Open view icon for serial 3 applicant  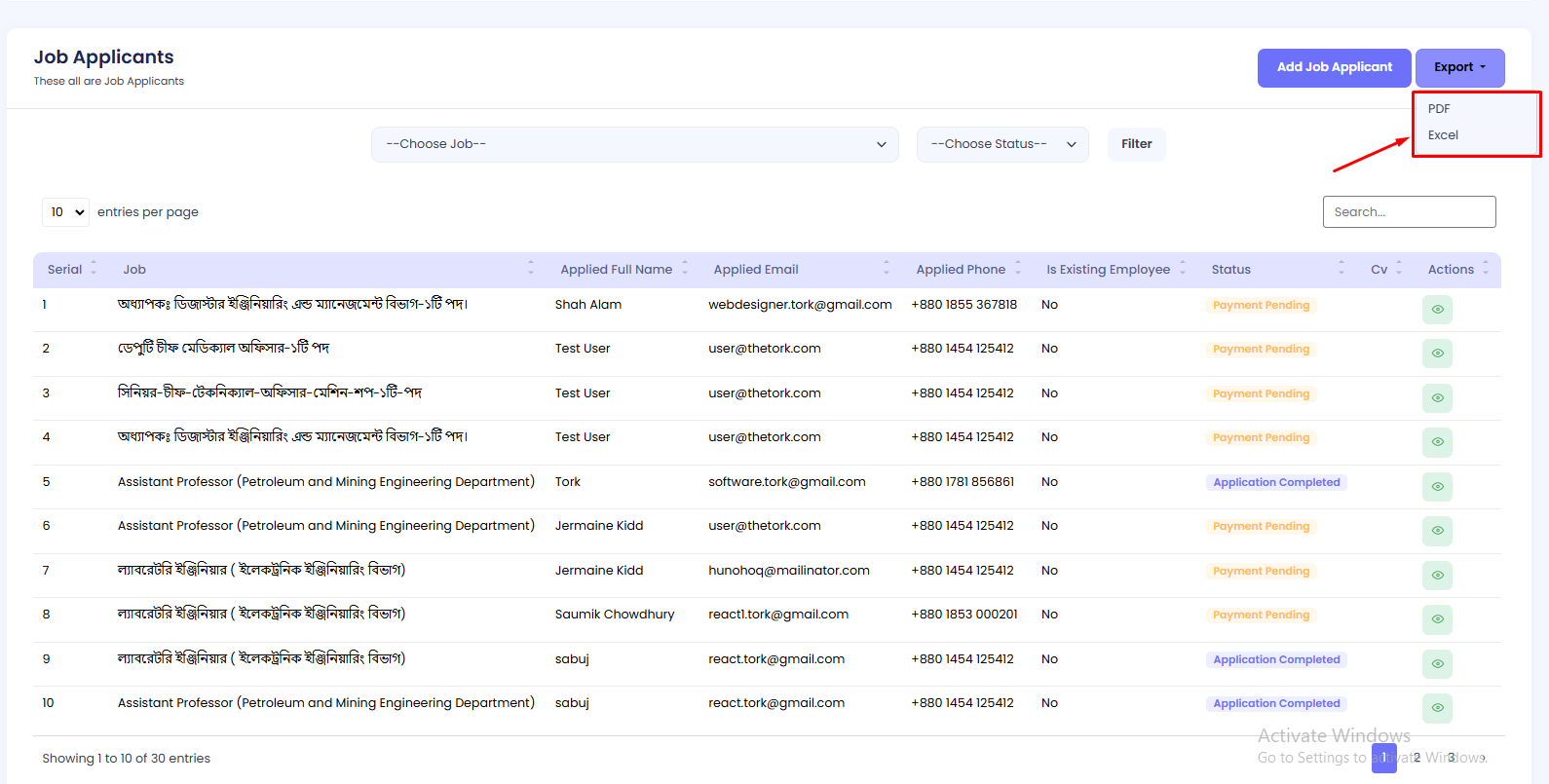(x=1436, y=398)
